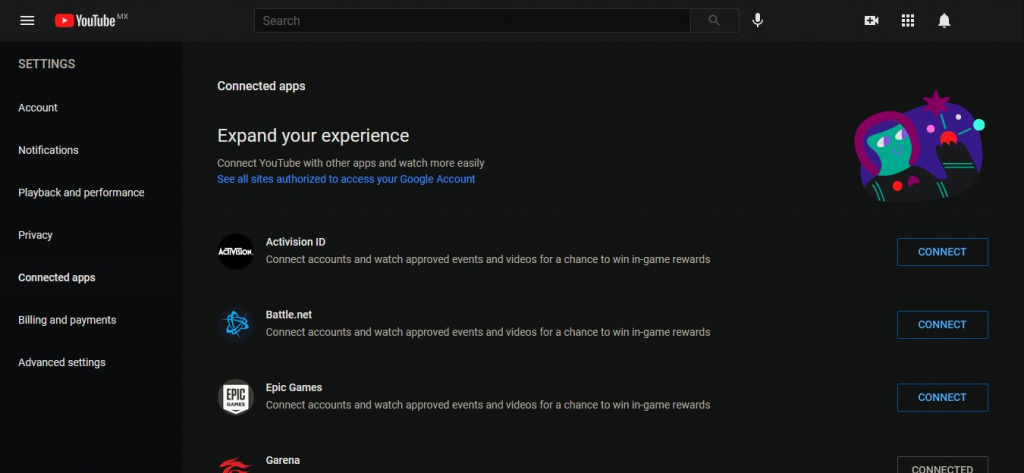The height and width of the screenshot is (473, 1024).
Task: Open Playback and performance settings
Action: click(x=81, y=193)
